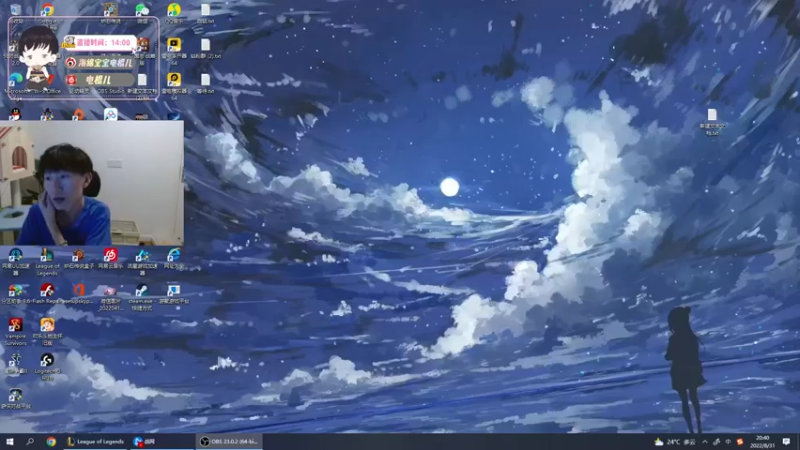
Task: Switch to the OBS 23.0.2 taskbar window
Action: pyautogui.click(x=229, y=441)
